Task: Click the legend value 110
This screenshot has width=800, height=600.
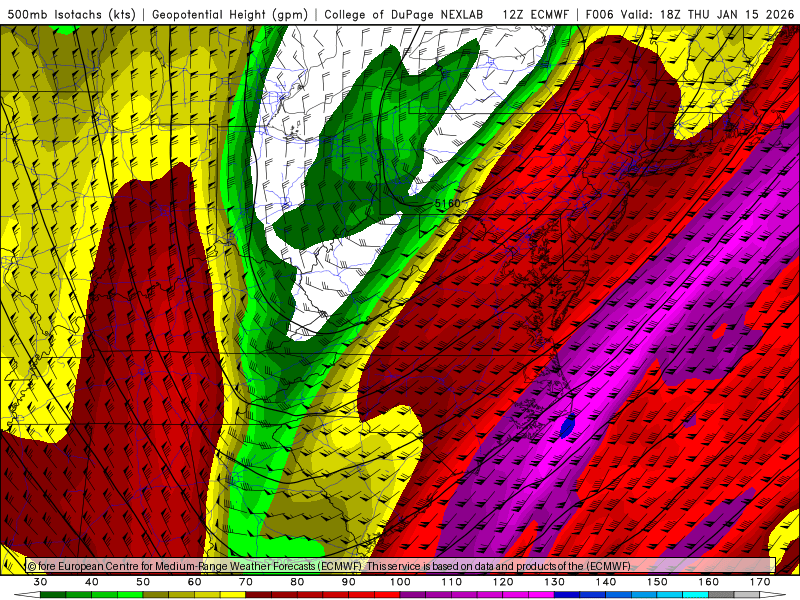Action: [x=452, y=582]
